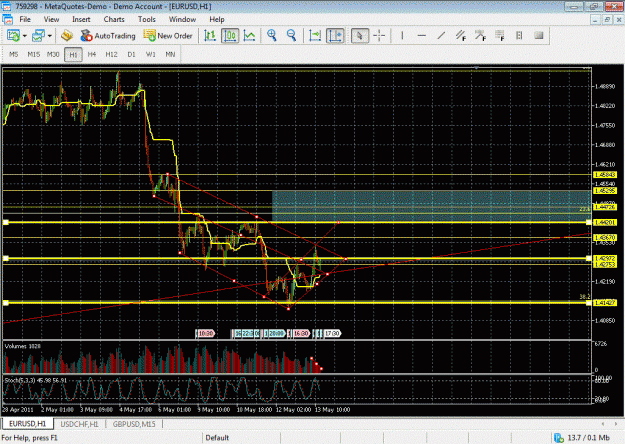Expand the Profiles dropdown arrow
The image size is (625, 444).
coord(50,36)
